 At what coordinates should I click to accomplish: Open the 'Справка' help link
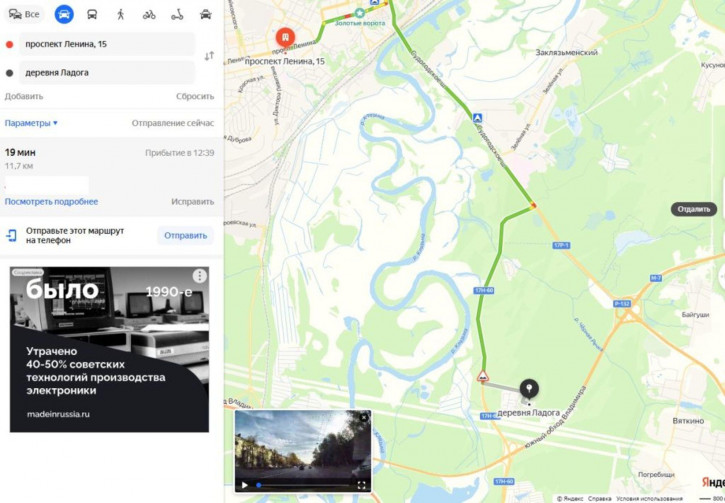(x=600, y=499)
